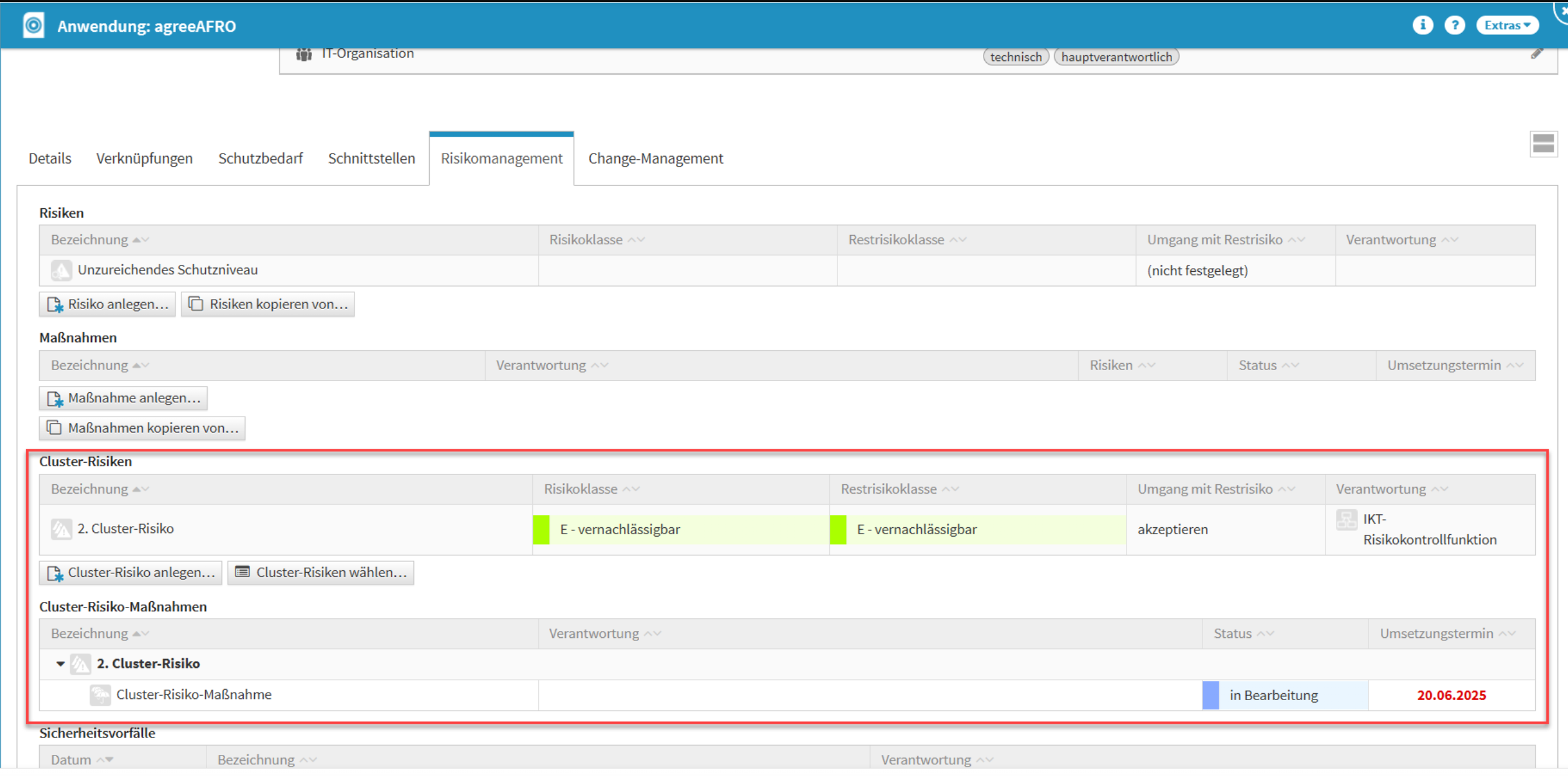Screen dimensions: 1568x776
Task: Click the pencil edit icon for IT-Organisation
Action: coord(1537,53)
